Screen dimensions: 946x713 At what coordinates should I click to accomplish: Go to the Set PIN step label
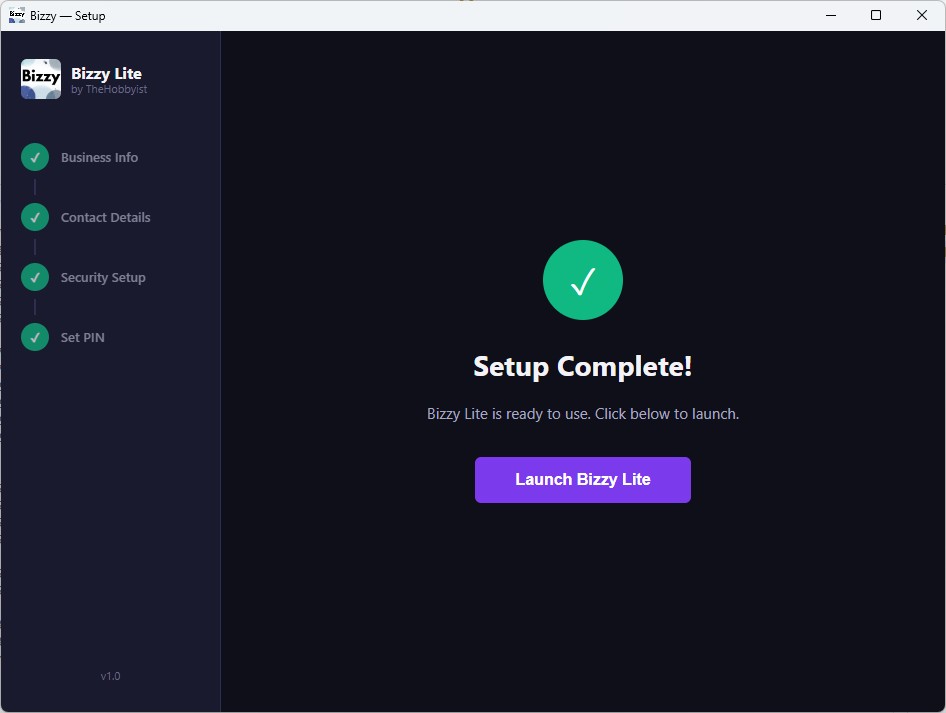82,338
